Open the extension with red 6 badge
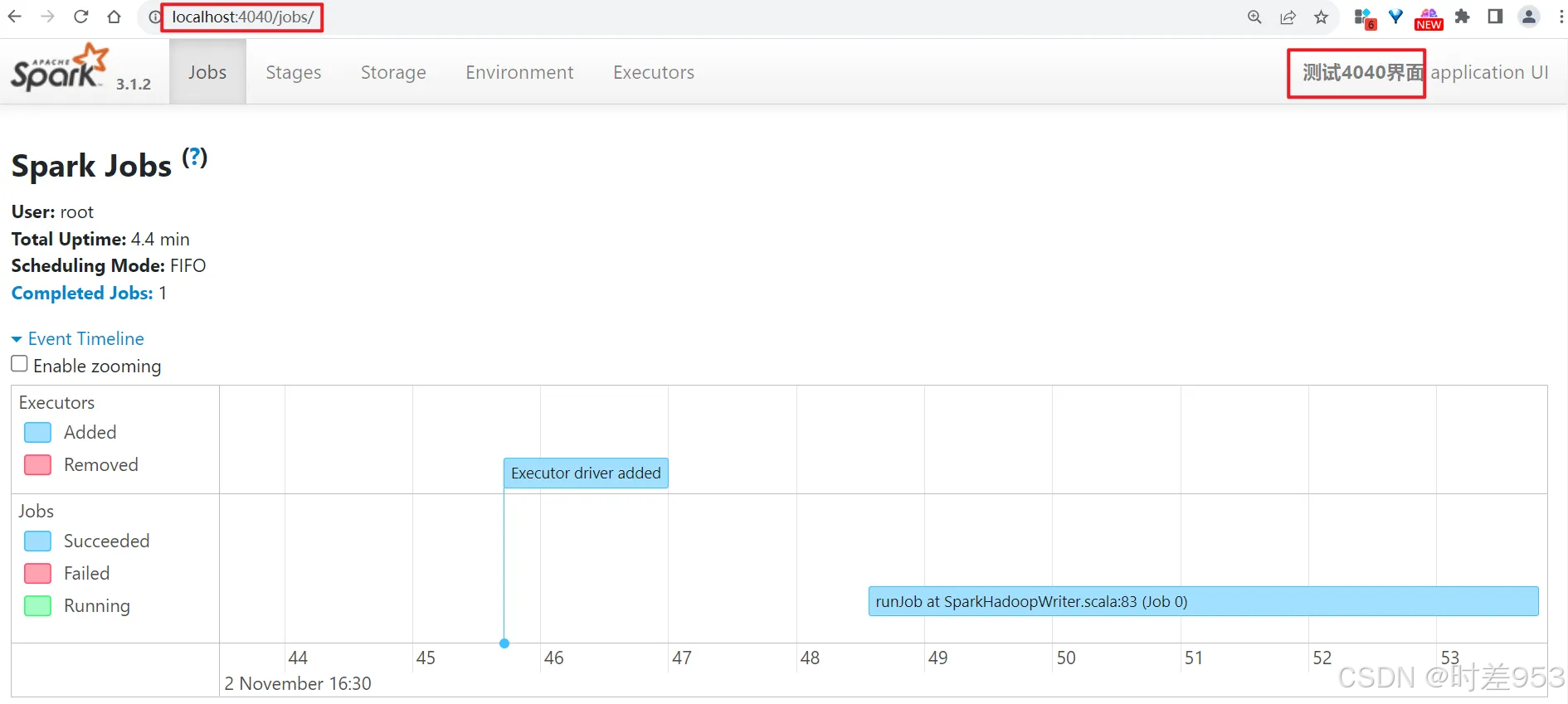The width and height of the screenshot is (1568, 704). tap(1365, 18)
